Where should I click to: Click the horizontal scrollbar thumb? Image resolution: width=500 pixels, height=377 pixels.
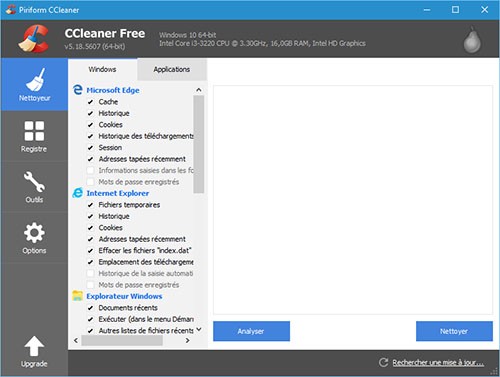coord(122,340)
